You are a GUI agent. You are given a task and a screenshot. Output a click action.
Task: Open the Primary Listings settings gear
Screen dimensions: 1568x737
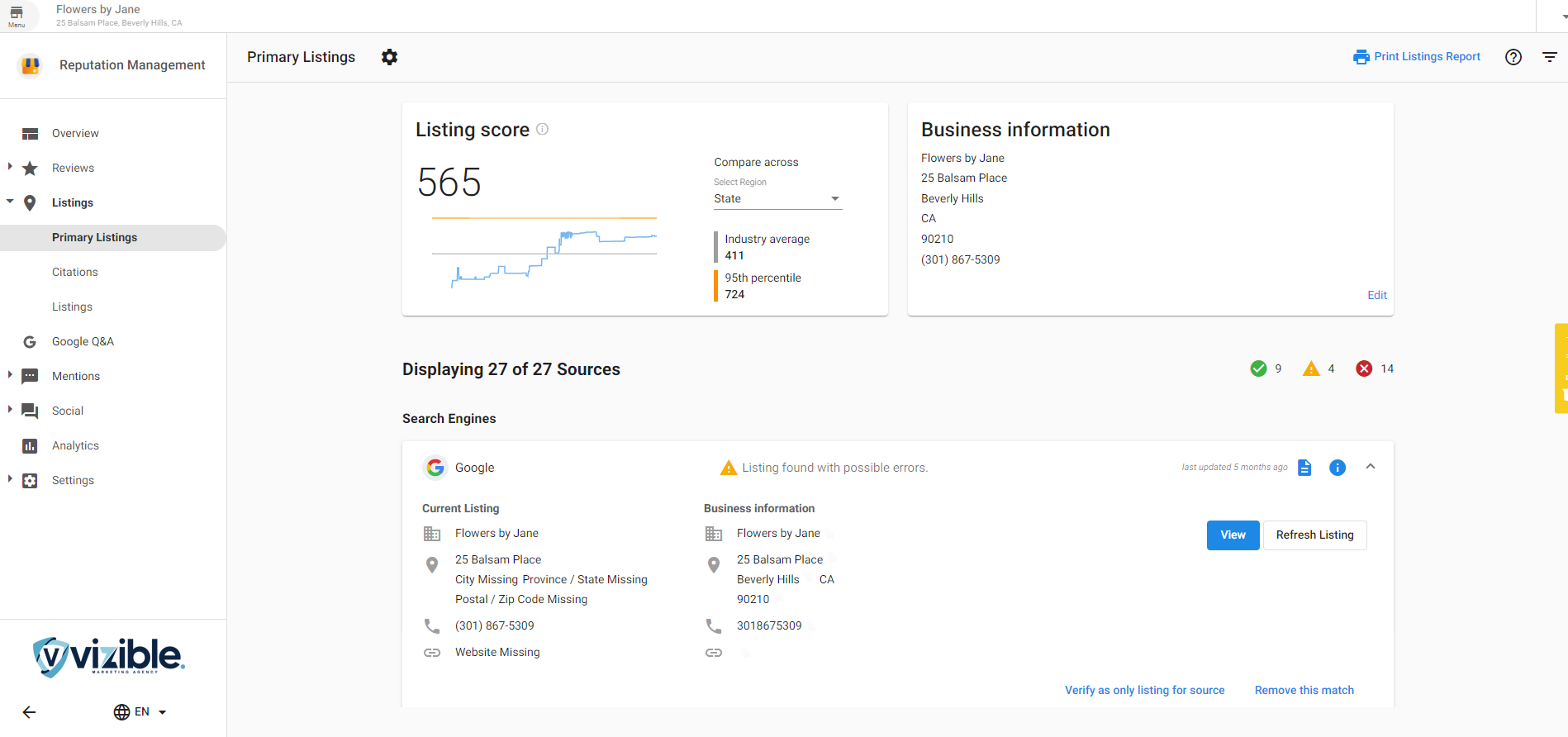[x=389, y=57]
